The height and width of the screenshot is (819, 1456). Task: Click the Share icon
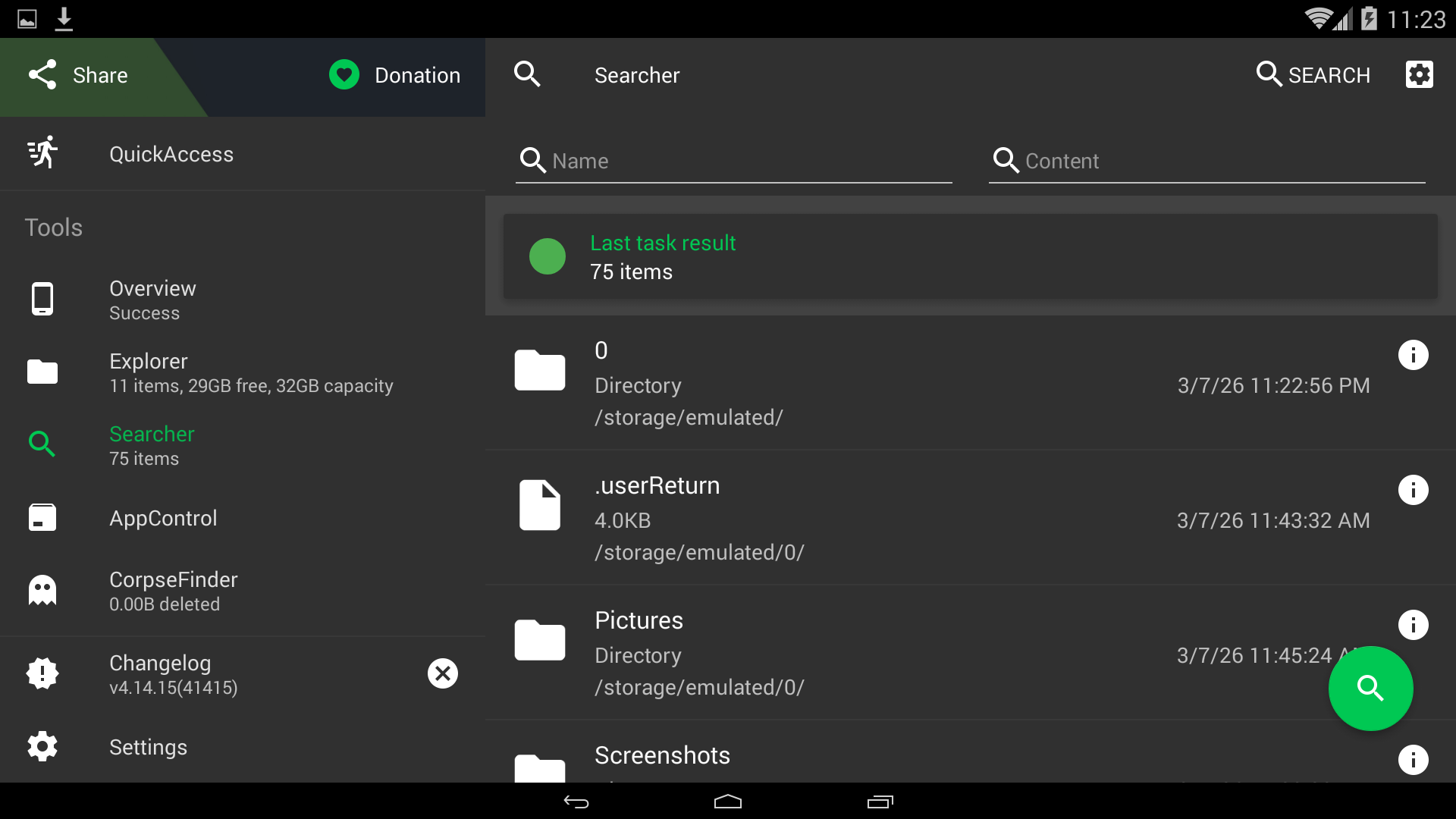(42, 75)
